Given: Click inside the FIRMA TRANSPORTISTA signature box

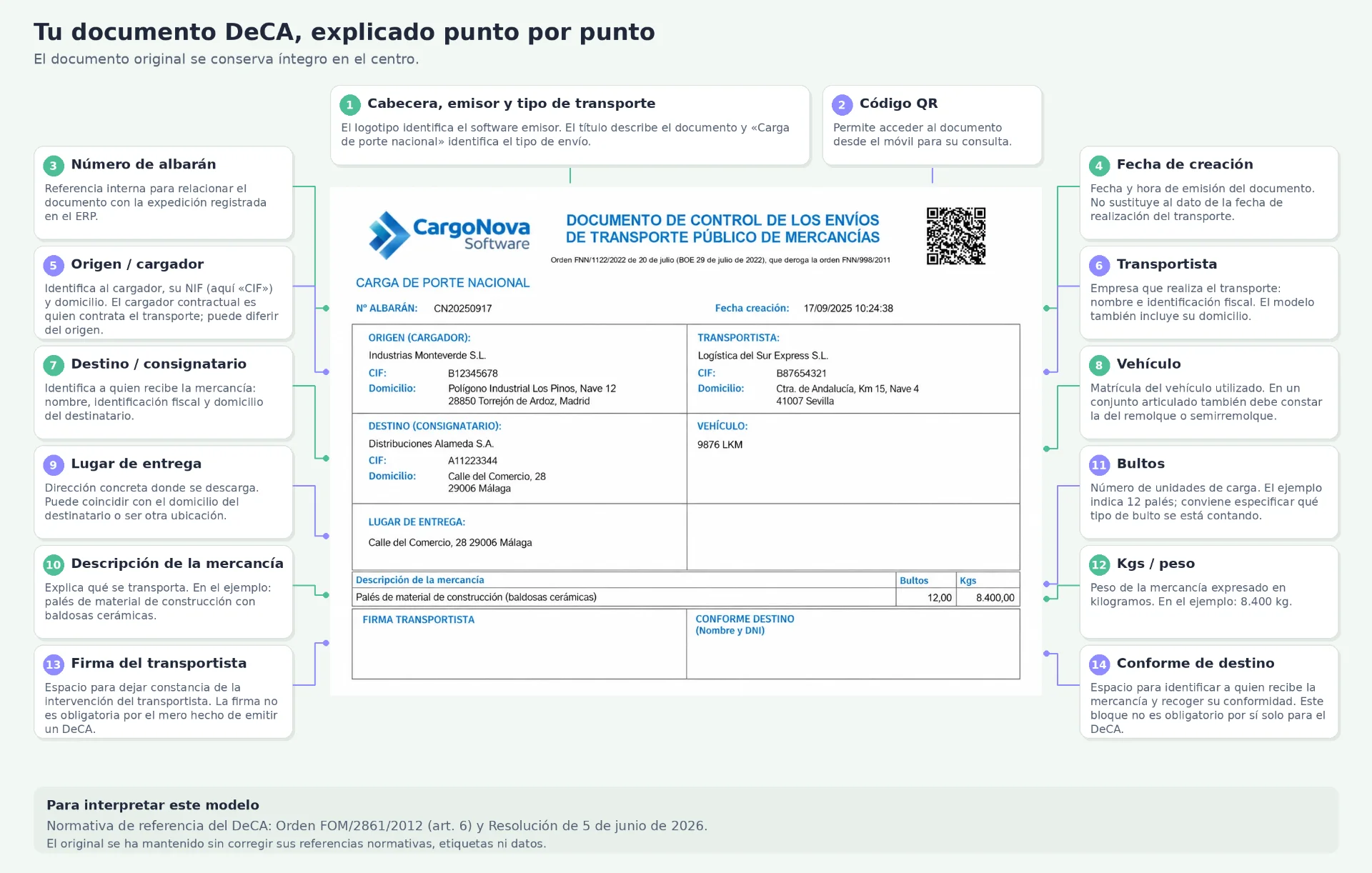Looking at the screenshot, I should 520,644.
